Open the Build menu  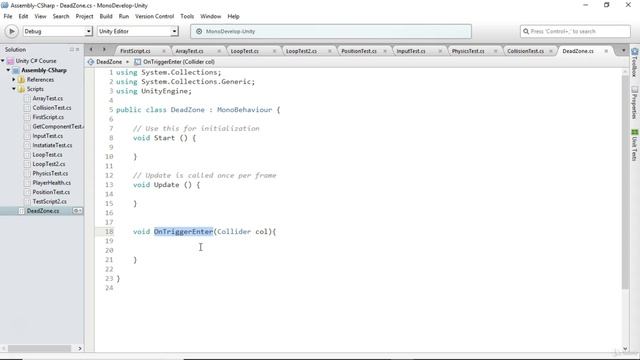pos(106,16)
